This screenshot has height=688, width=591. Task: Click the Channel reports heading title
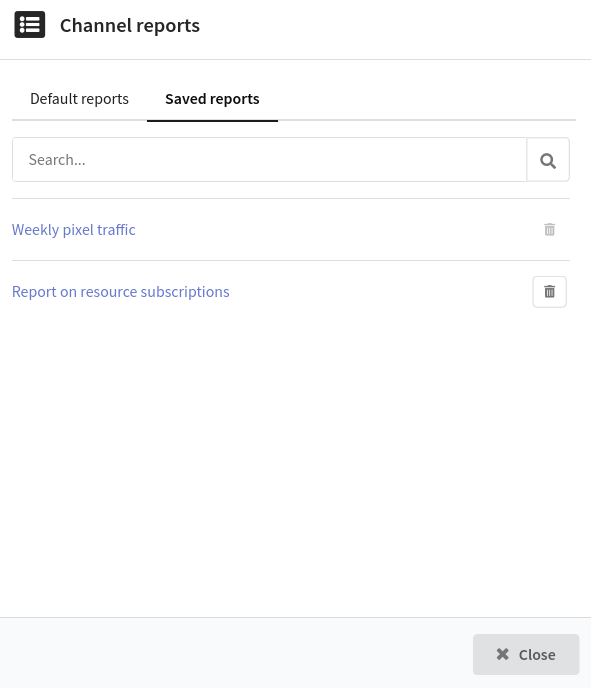[130, 25]
